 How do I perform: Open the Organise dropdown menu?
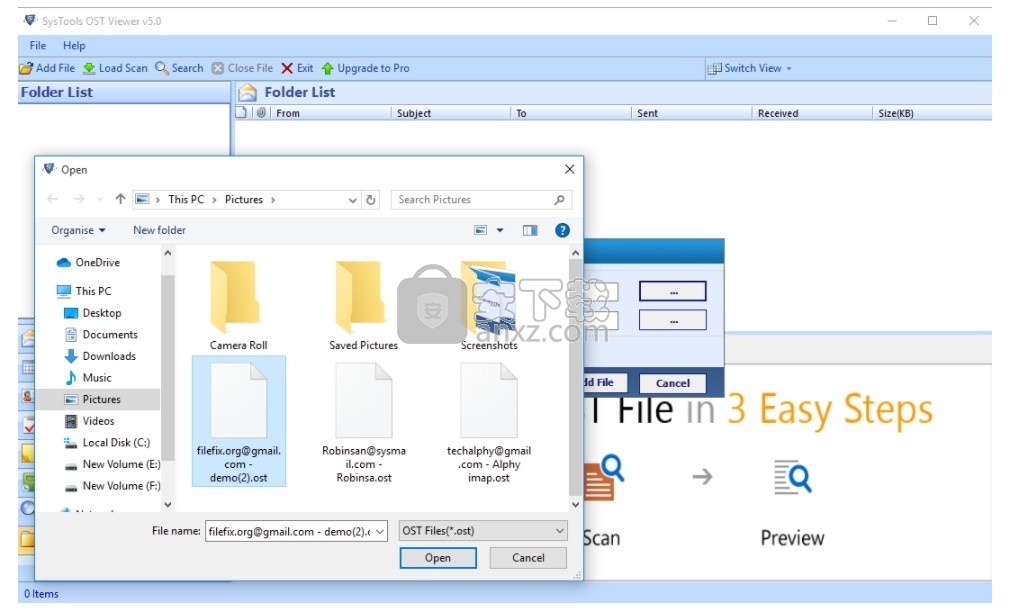tap(78, 230)
